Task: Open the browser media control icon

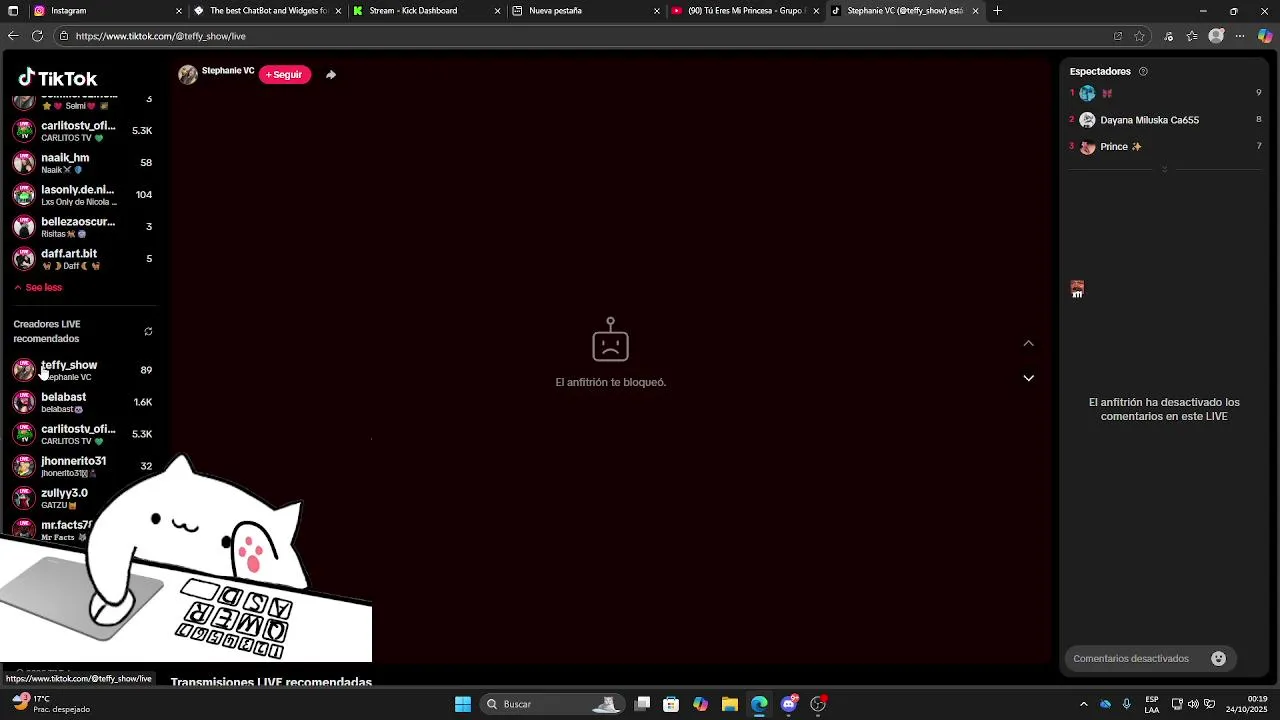Action: (1169, 36)
